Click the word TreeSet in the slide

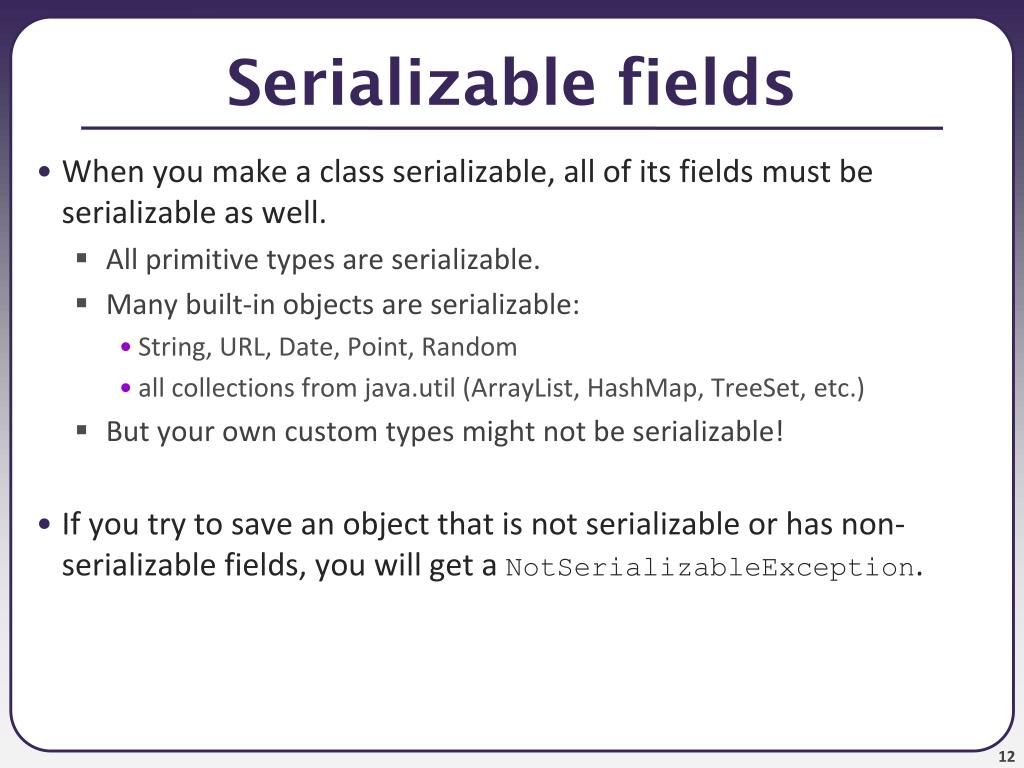[x=758, y=388]
